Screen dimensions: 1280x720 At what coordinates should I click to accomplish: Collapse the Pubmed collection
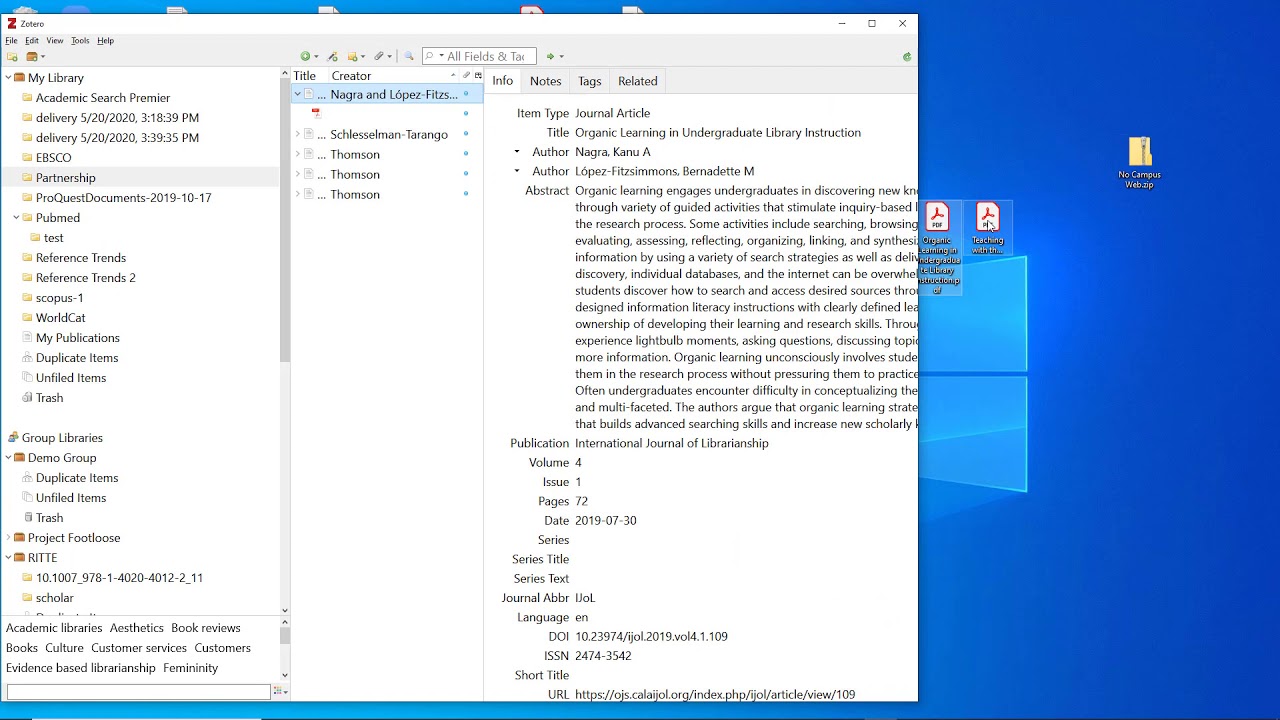coord(16,218)
